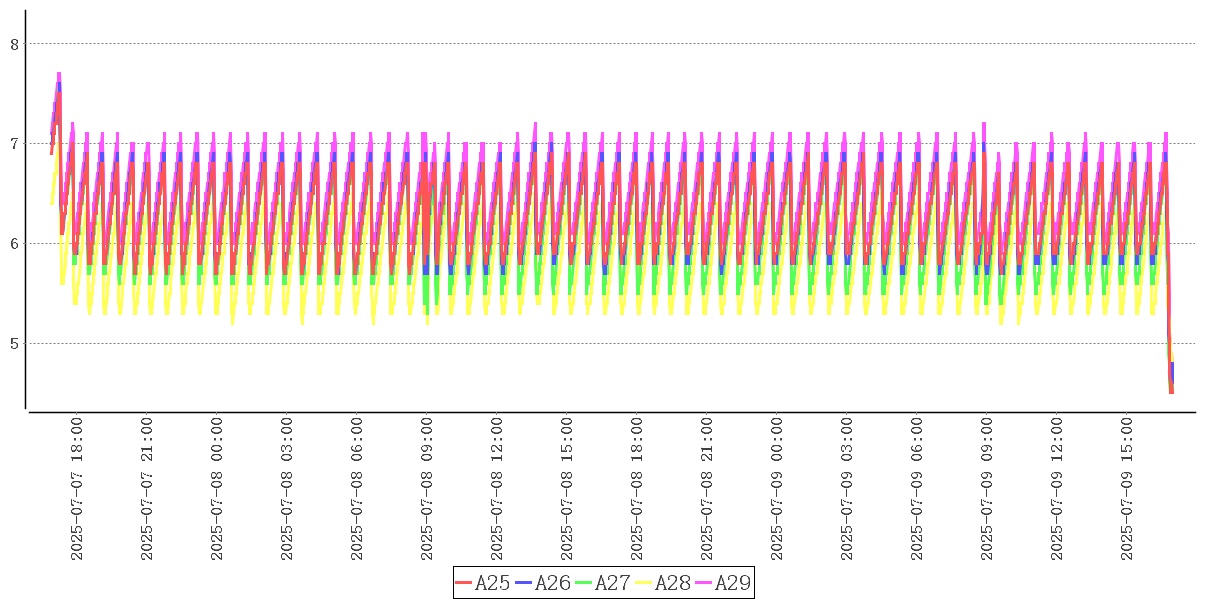Toggle the A26 series legend label

(552, 583)
